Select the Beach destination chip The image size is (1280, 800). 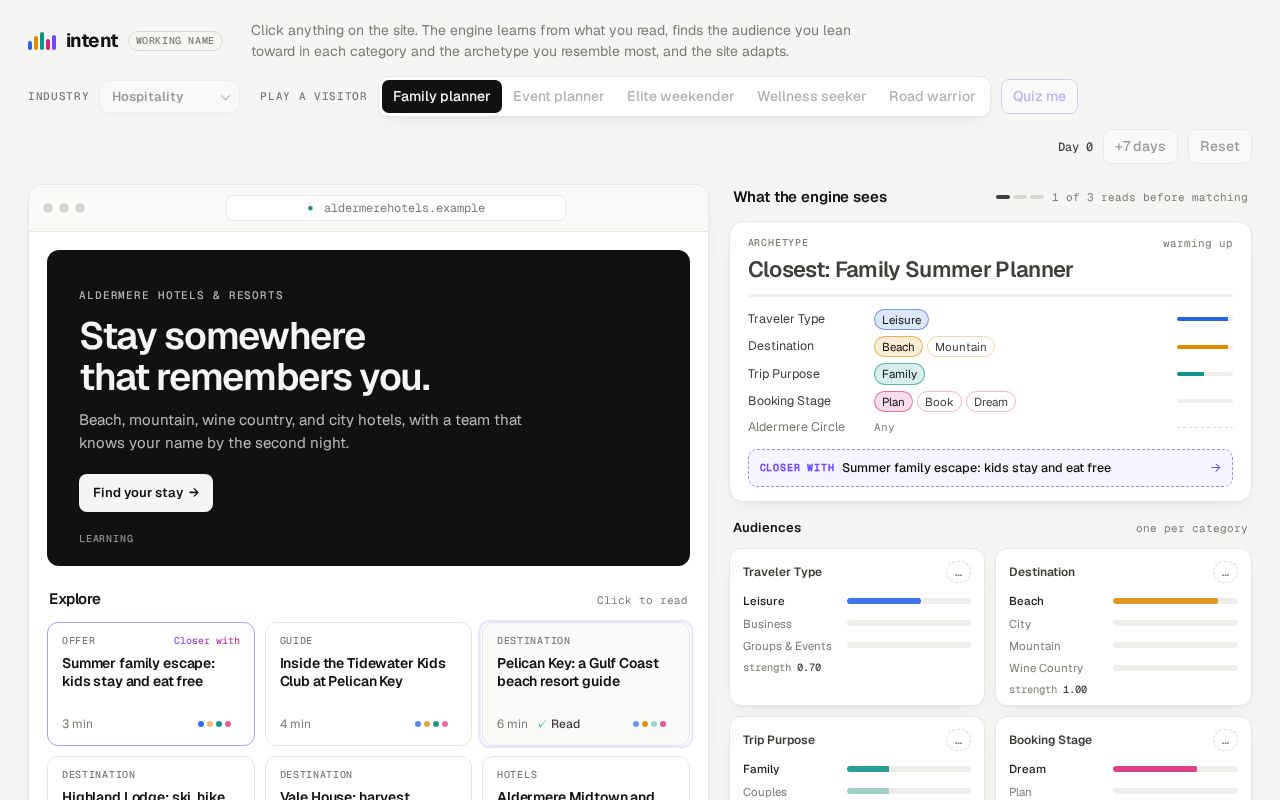pos(898,347)
